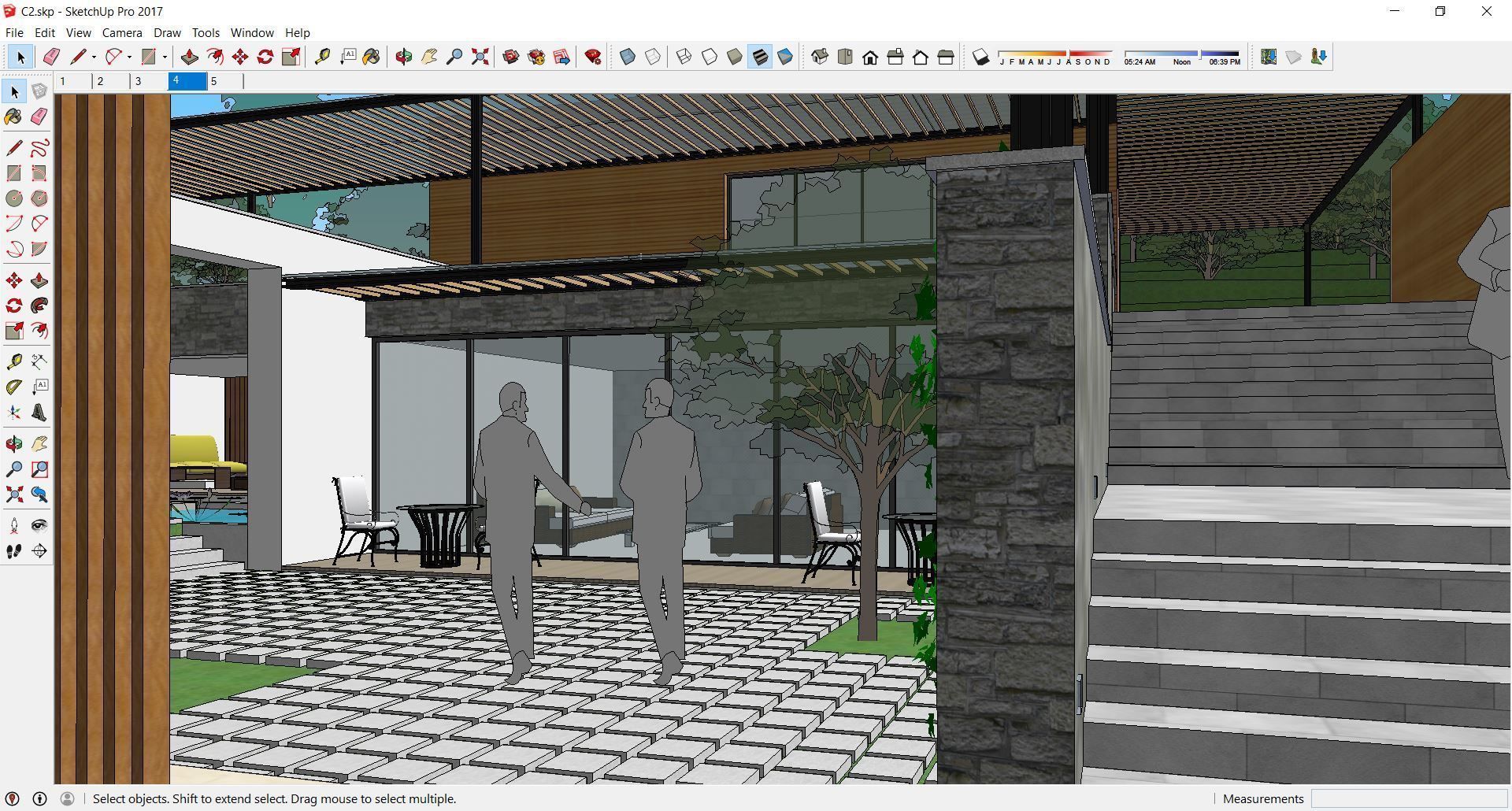Open the Window menu
1512x811 pixels.
(x=252, y=32)
